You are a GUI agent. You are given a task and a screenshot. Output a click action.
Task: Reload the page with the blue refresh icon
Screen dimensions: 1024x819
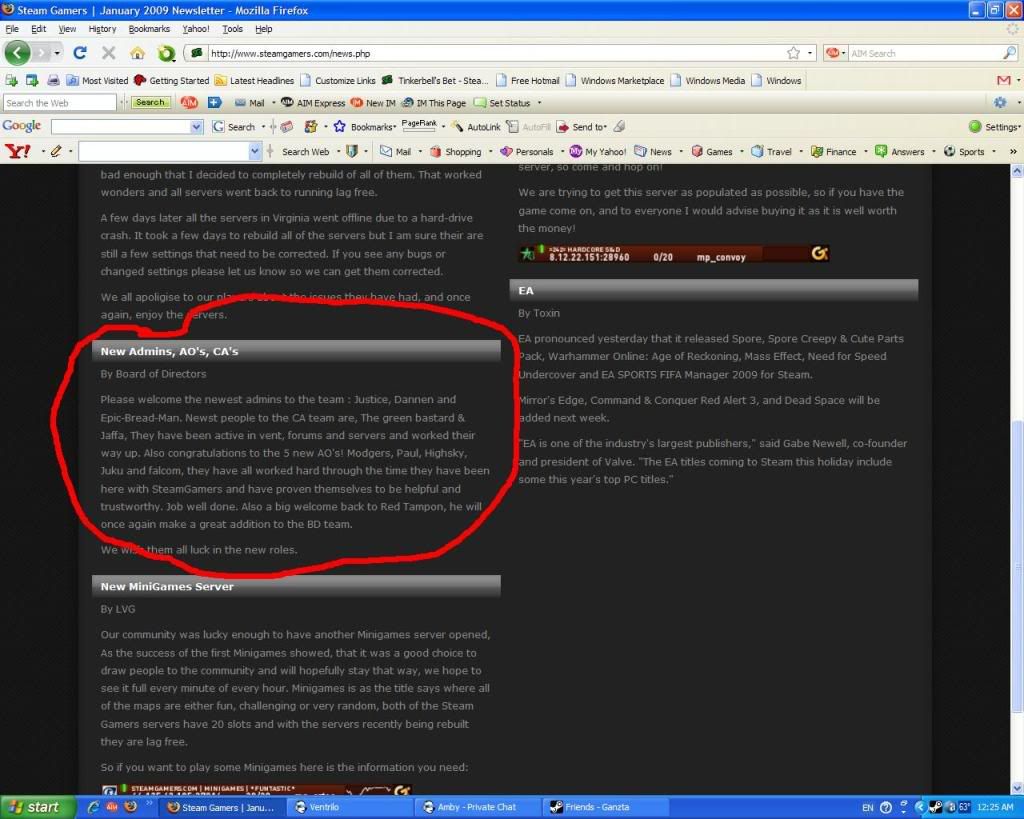[x=80, y=53]
